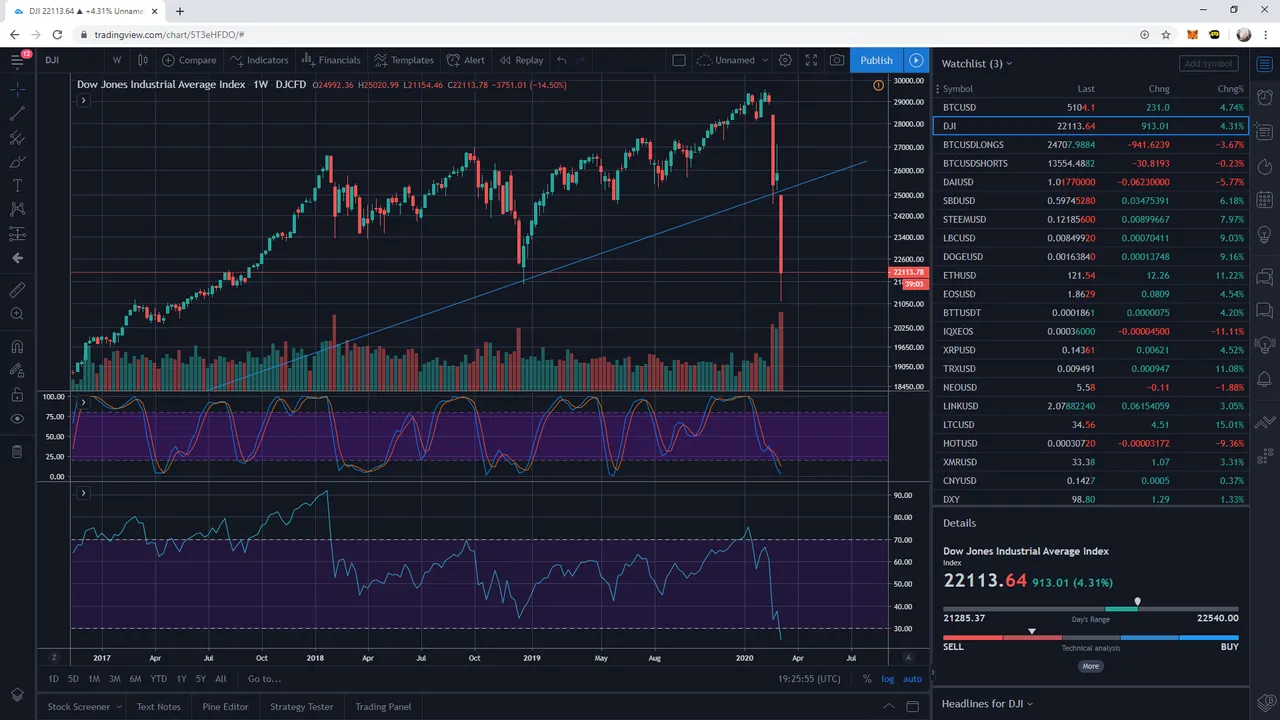Viewport: 1280px width, 720px height.
Task: Toggle stay in drawing mode lock-pencil icon
Action: click(x=17, y=371)
